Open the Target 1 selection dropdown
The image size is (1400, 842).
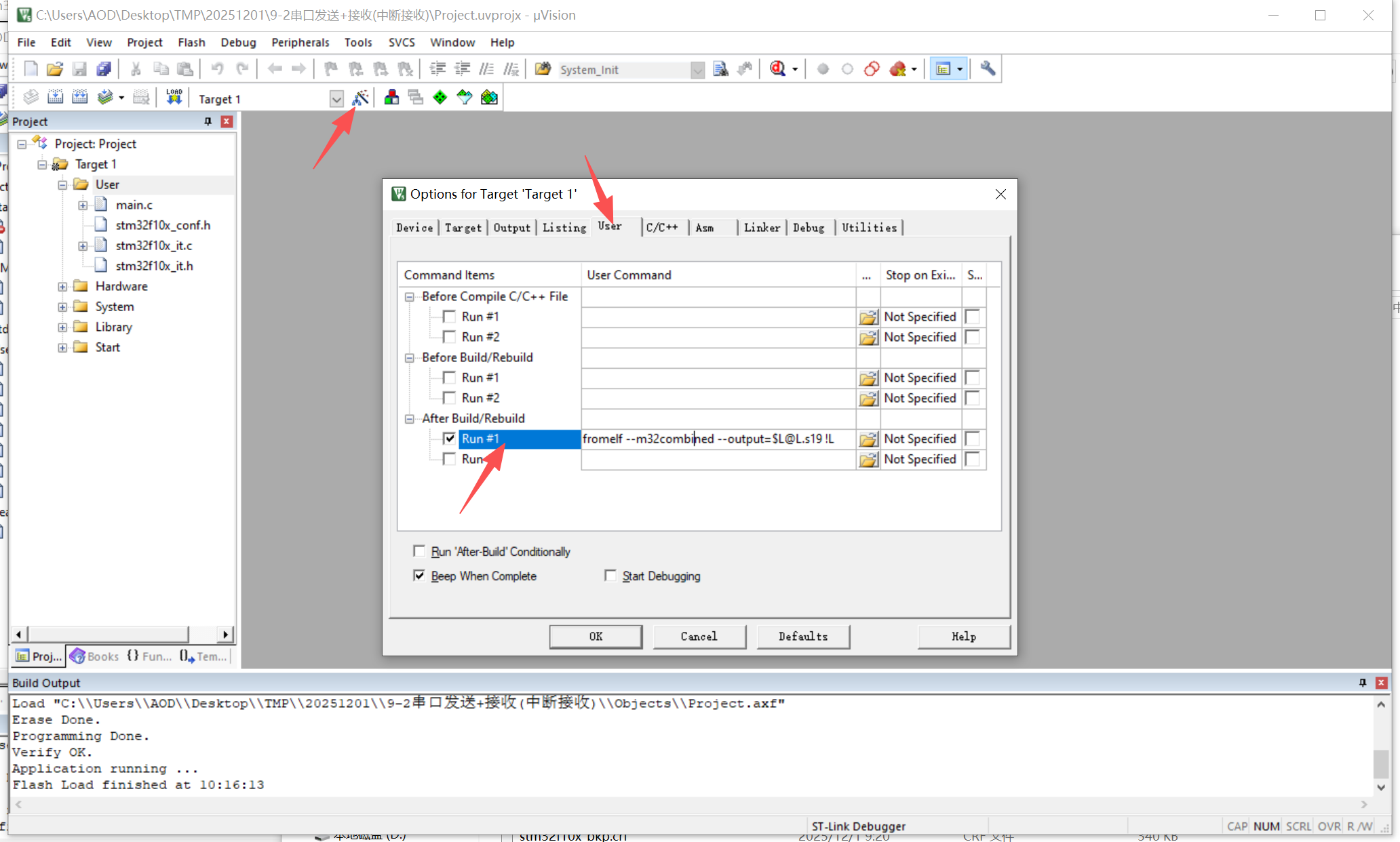coord(336,99)
